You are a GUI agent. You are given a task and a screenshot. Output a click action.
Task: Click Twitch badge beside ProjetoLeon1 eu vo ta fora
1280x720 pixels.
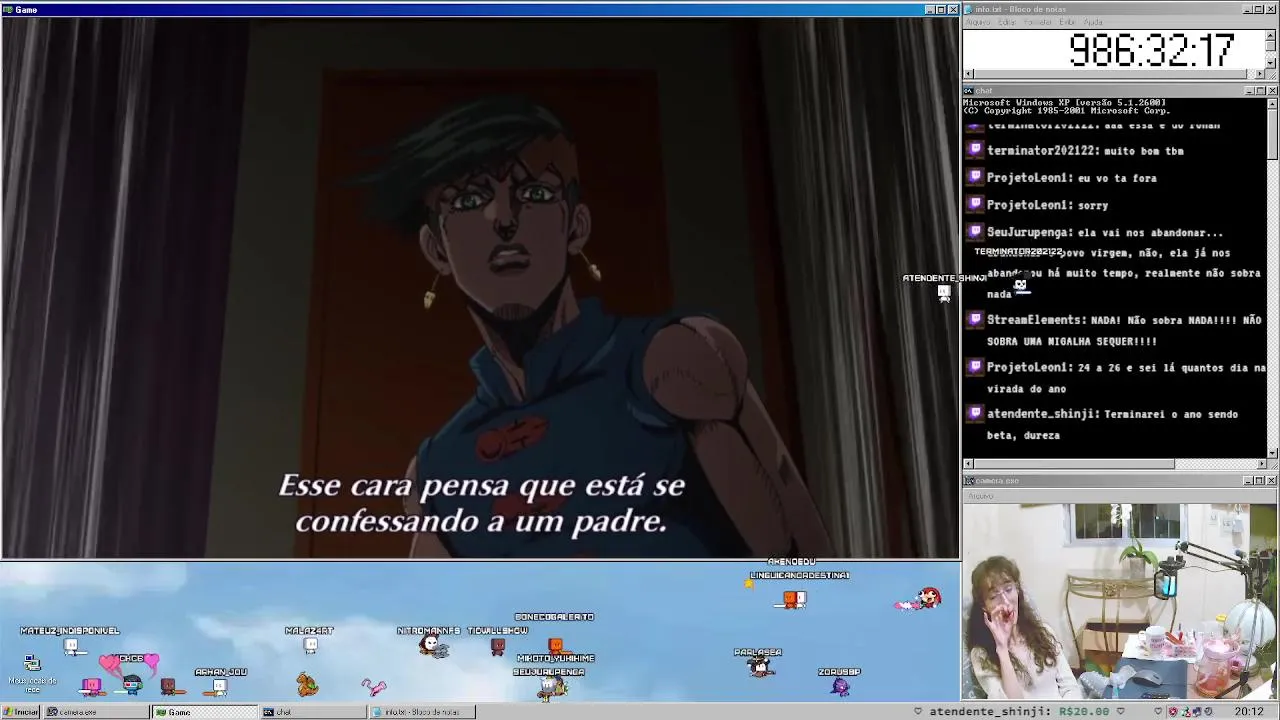pyautogui.click(x=976, y=177)
